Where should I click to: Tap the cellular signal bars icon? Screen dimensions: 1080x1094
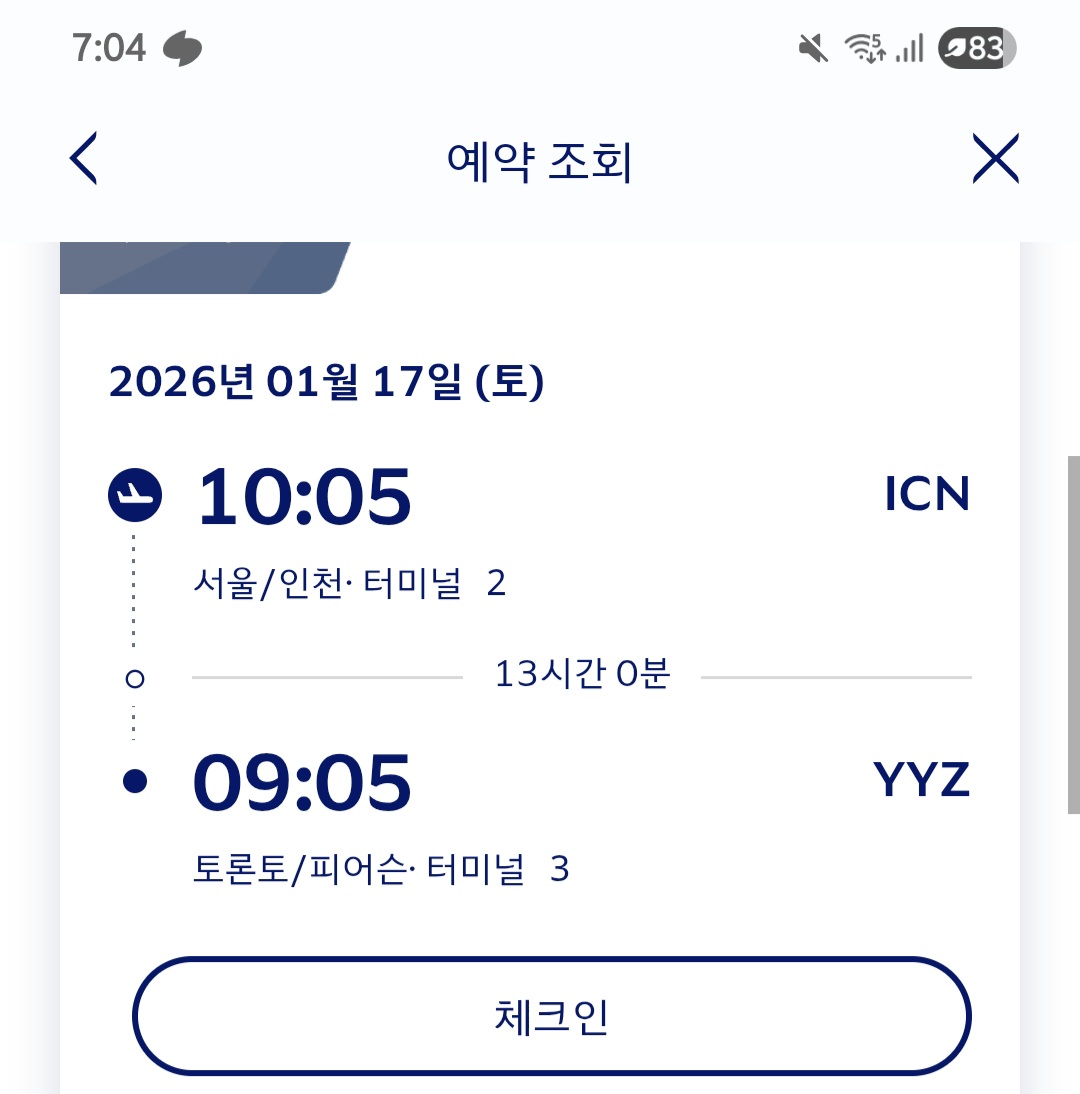pos(910,48)
